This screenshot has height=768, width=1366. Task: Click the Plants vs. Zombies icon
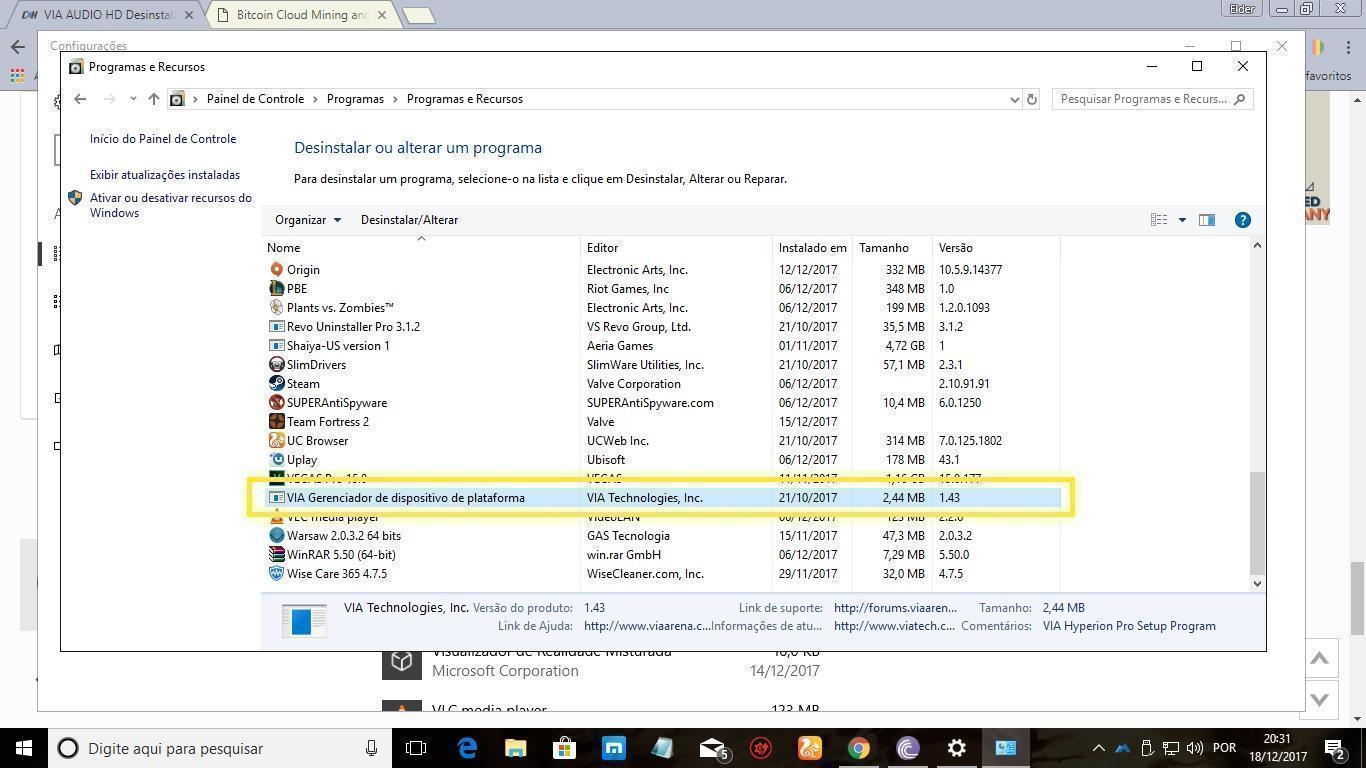(x=277, y=307)
